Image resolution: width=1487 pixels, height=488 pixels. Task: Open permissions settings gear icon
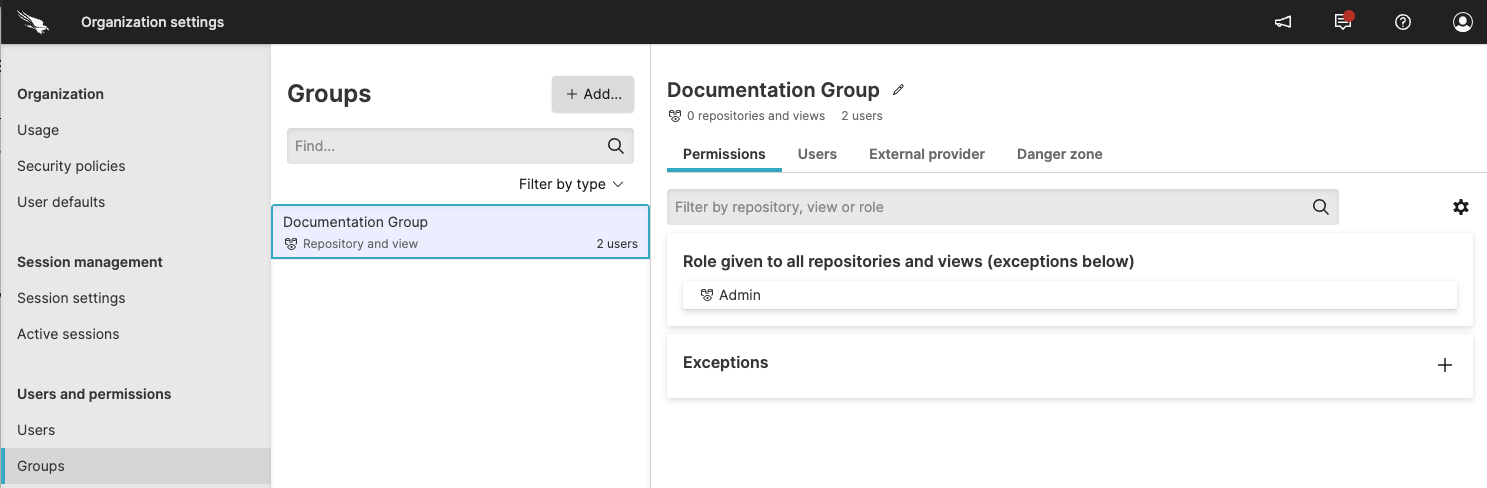[x=1461, y=207]
